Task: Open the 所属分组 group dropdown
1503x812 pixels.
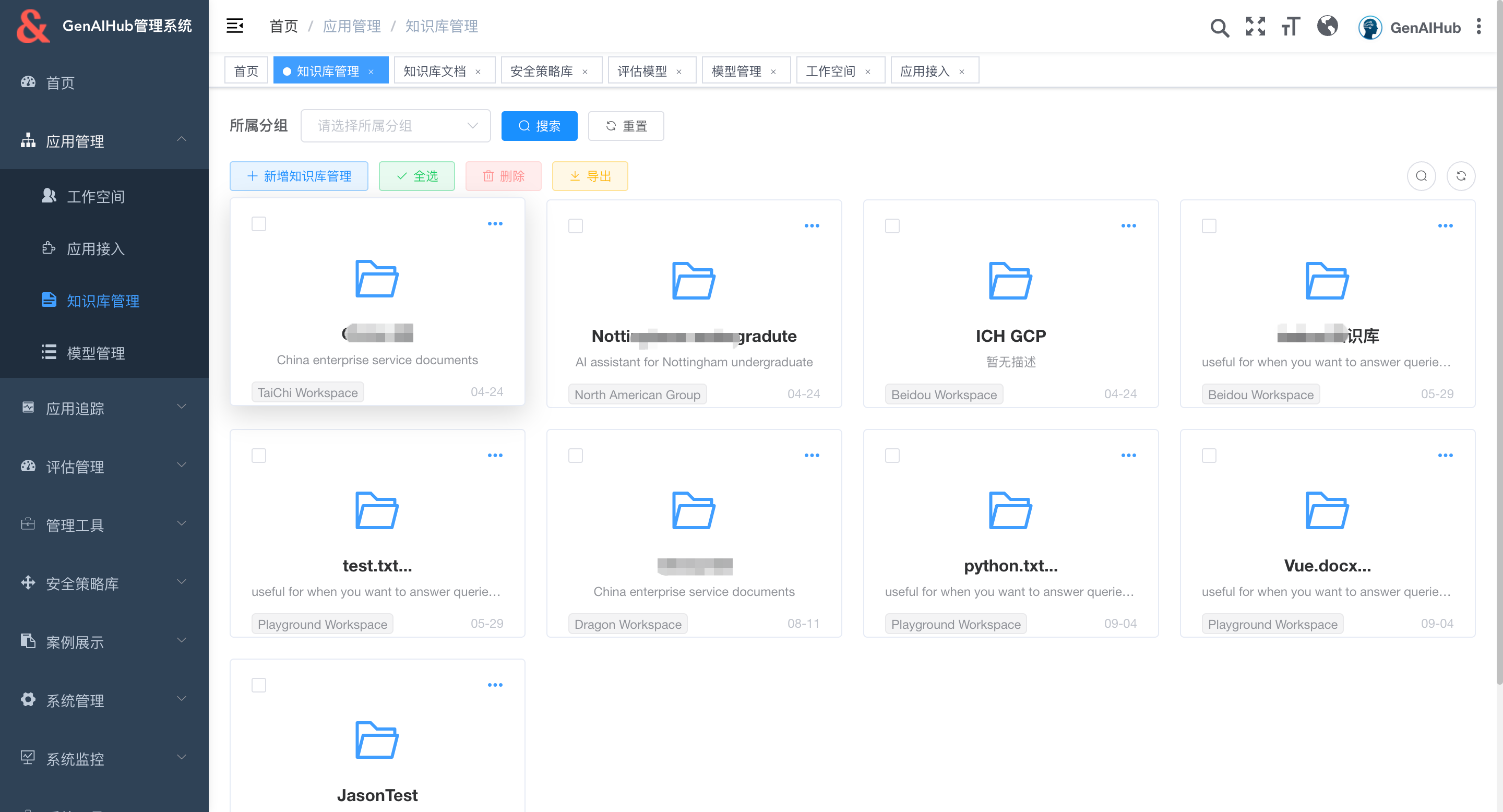Action: coord(396,126)
